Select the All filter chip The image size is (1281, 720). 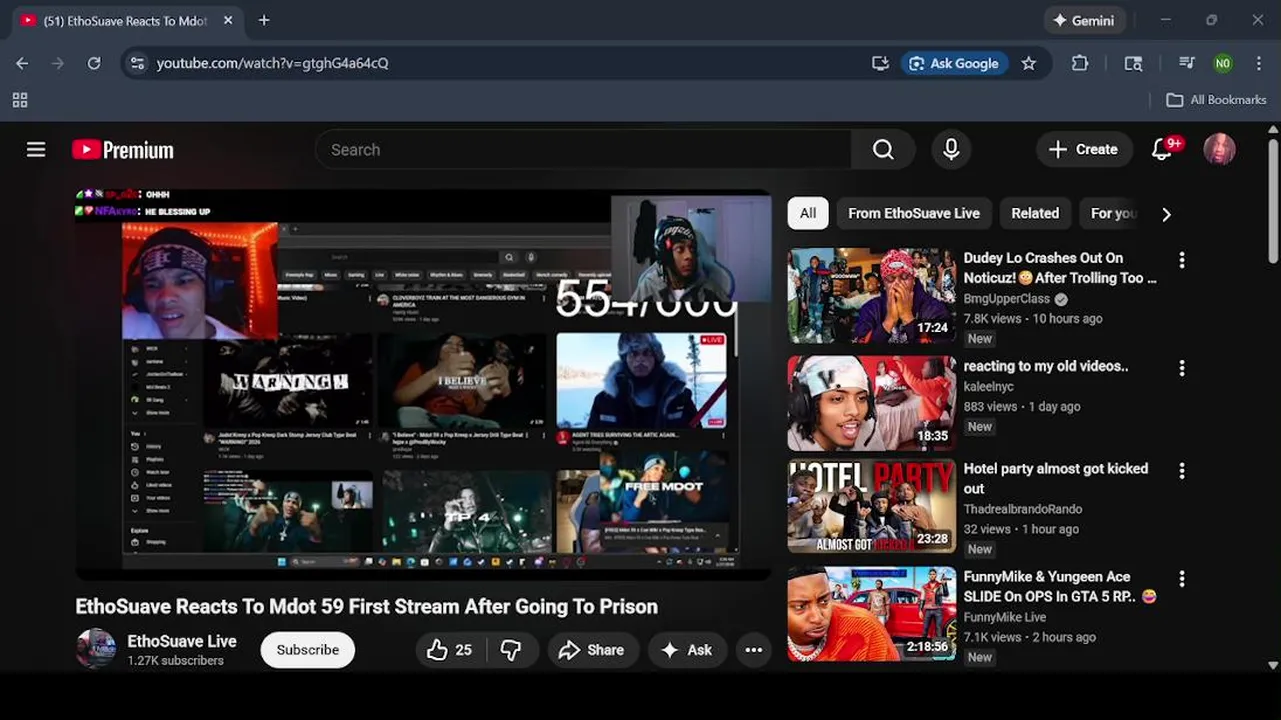point(808,213)
